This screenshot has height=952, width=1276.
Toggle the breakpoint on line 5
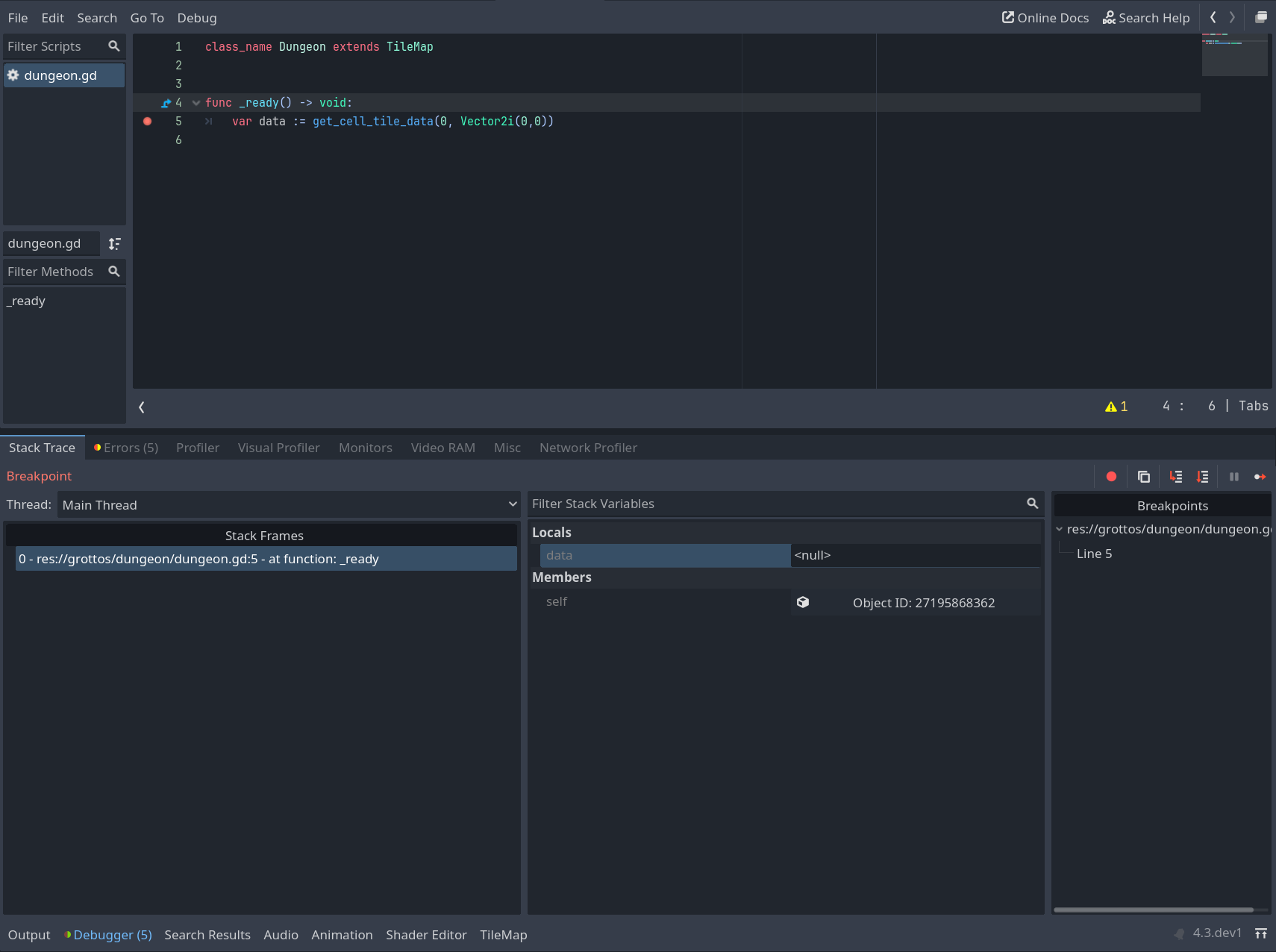click(147, 121)
